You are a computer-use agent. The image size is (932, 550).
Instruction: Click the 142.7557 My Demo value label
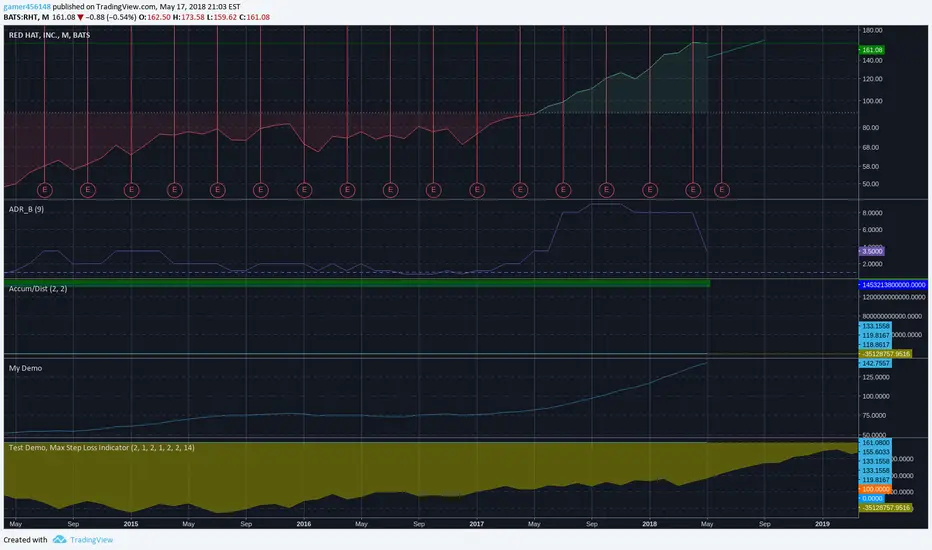875,363
